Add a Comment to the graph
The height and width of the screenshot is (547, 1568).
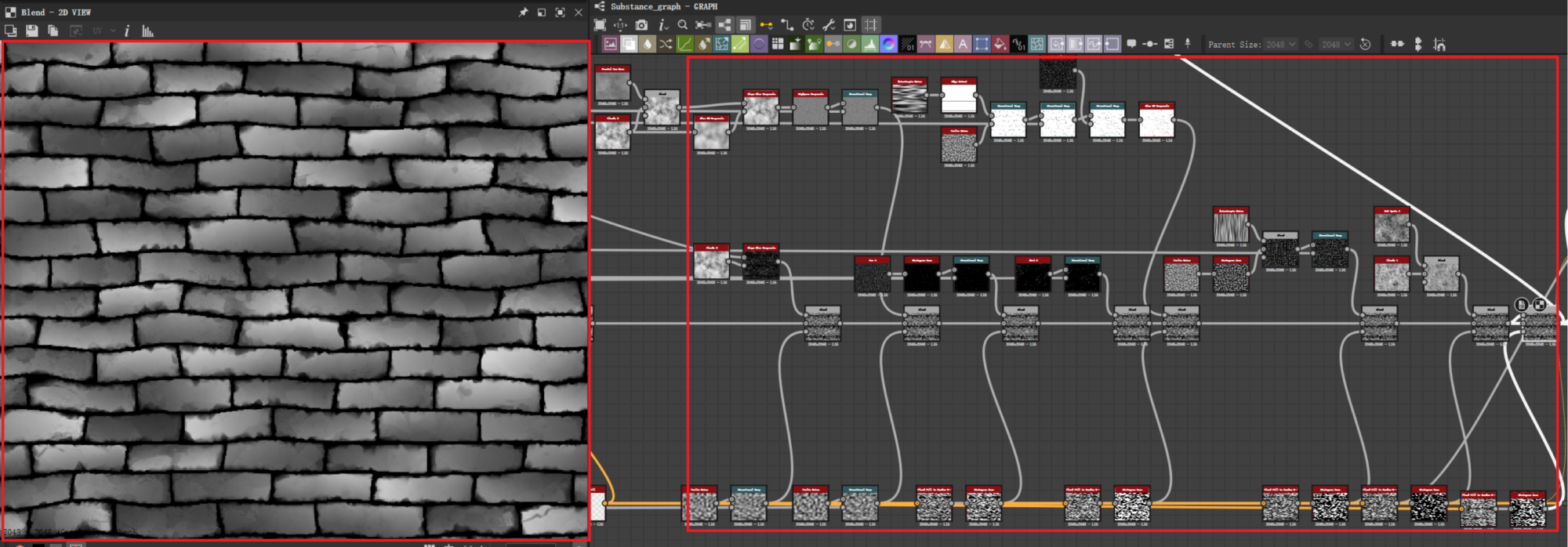tap(1131, 45)
